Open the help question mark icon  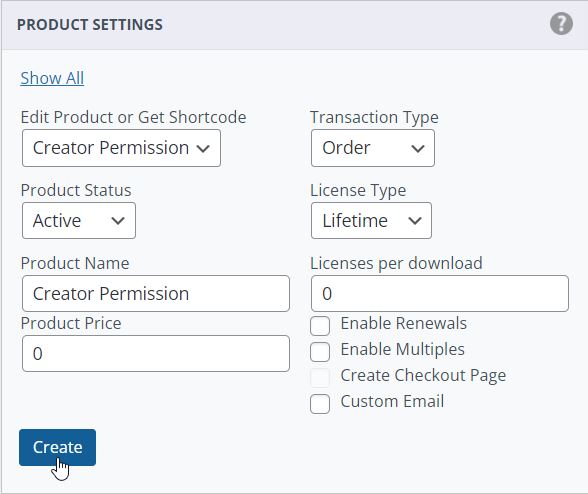[561, 24]
